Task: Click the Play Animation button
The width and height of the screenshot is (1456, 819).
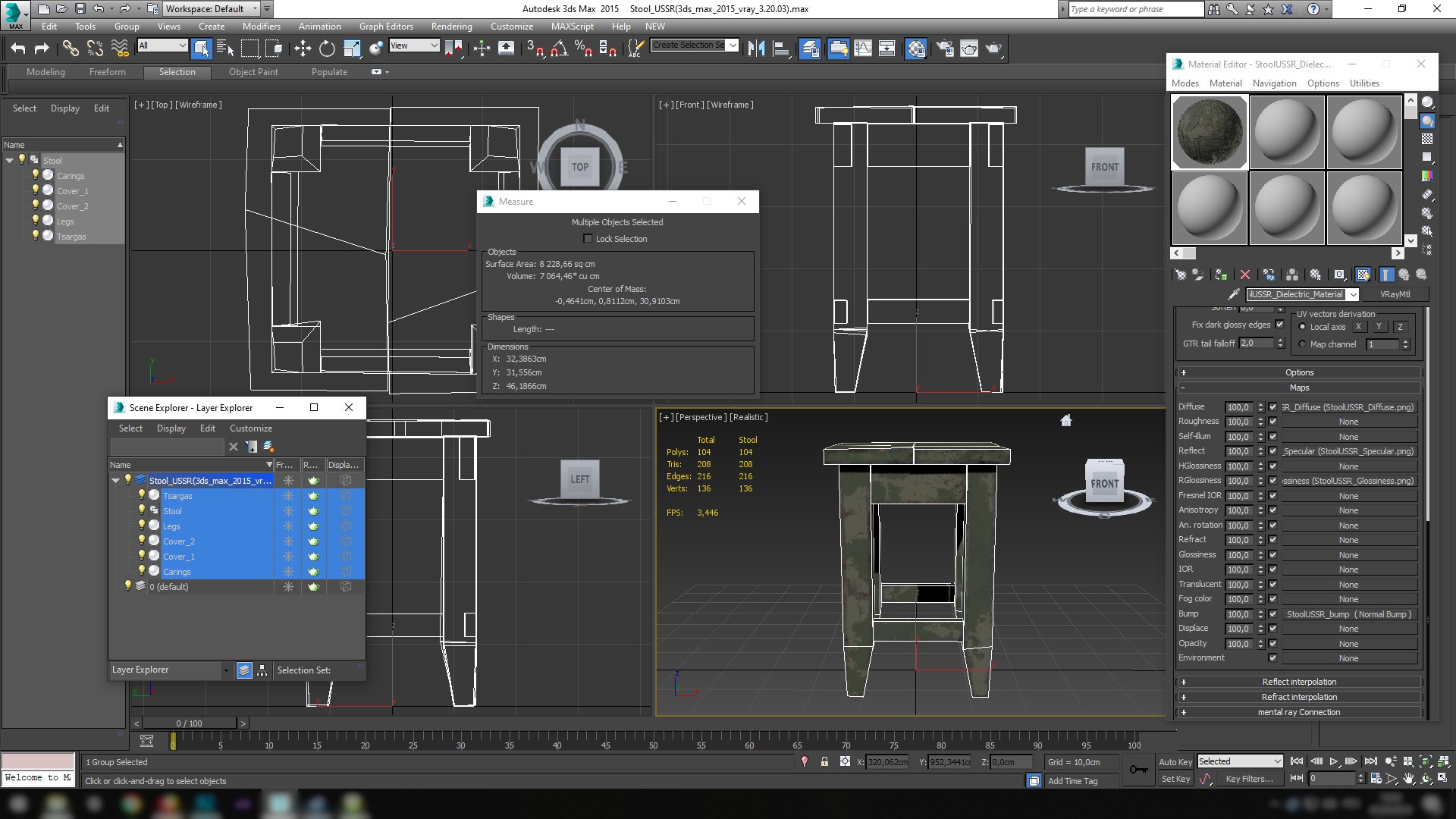Action: coord(1333,761)
